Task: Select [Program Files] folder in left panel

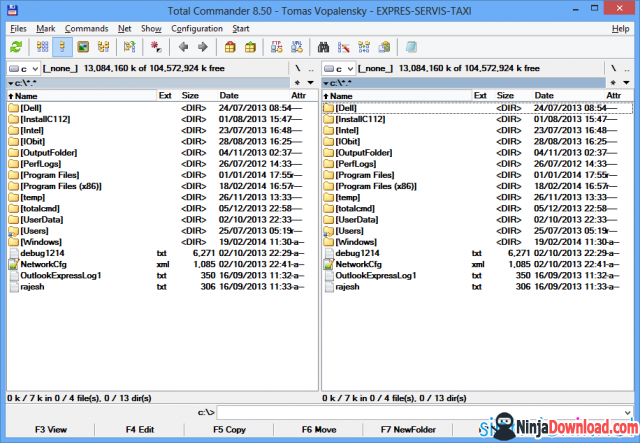Action: pyautogui.click(x=162, y=175)
